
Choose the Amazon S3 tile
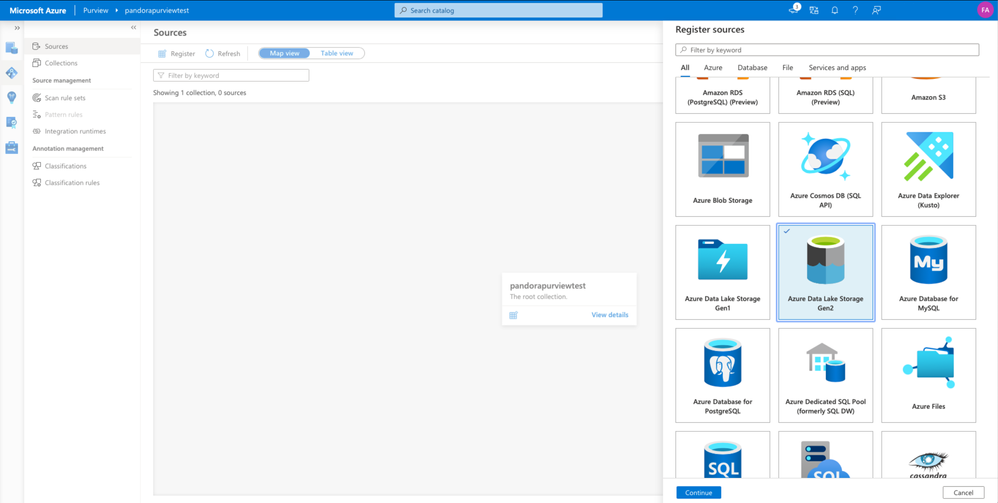[x=929, y=96]
